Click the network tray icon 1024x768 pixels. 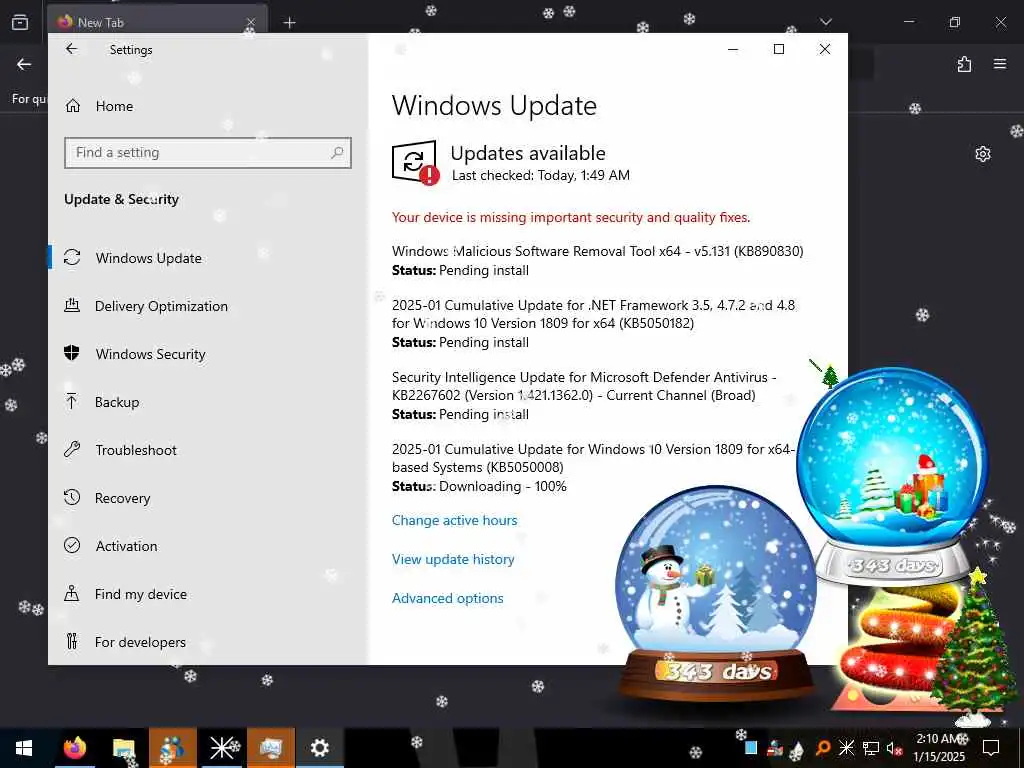point(871,748)
